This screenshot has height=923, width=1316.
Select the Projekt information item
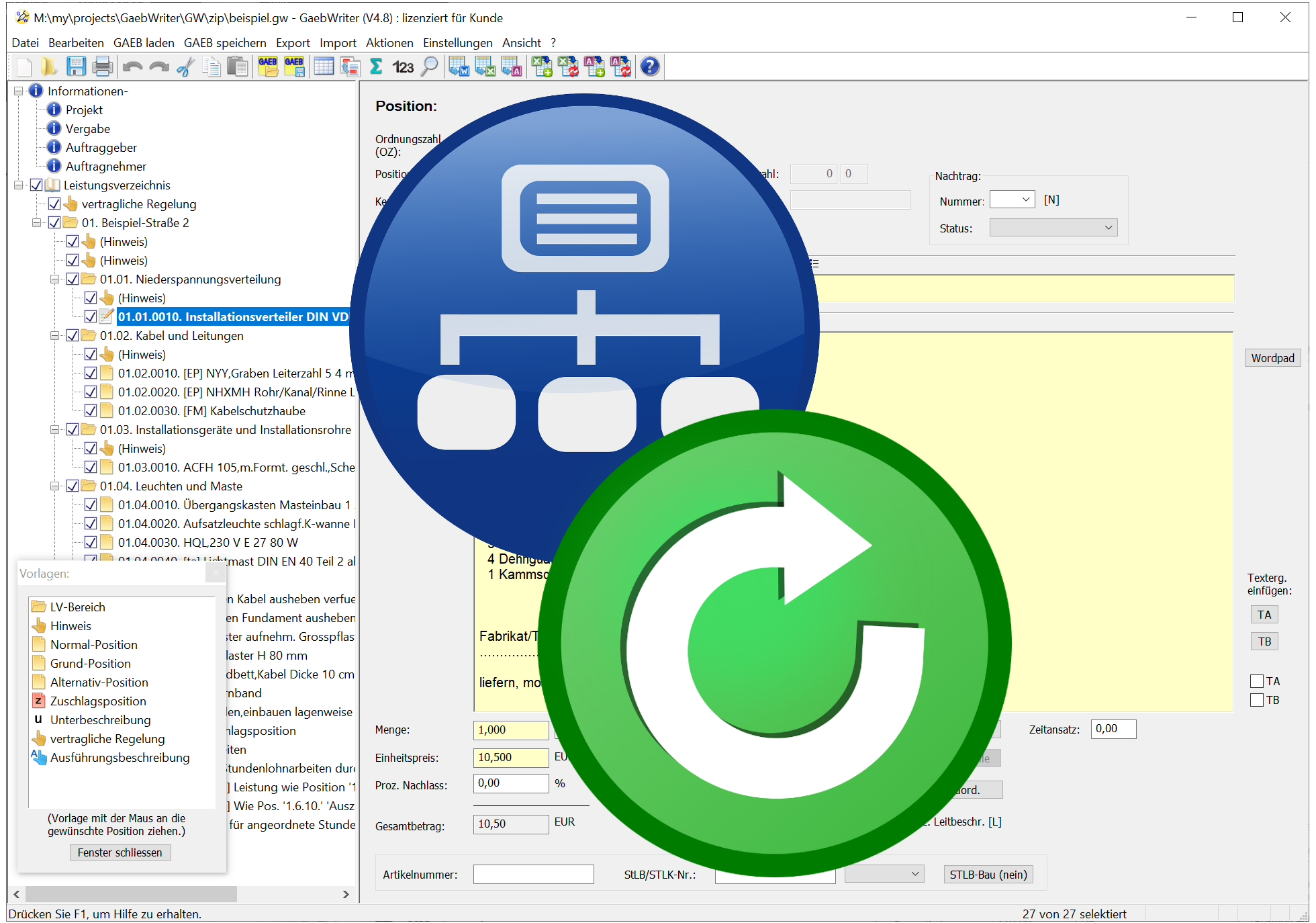(x=84, y=109)
